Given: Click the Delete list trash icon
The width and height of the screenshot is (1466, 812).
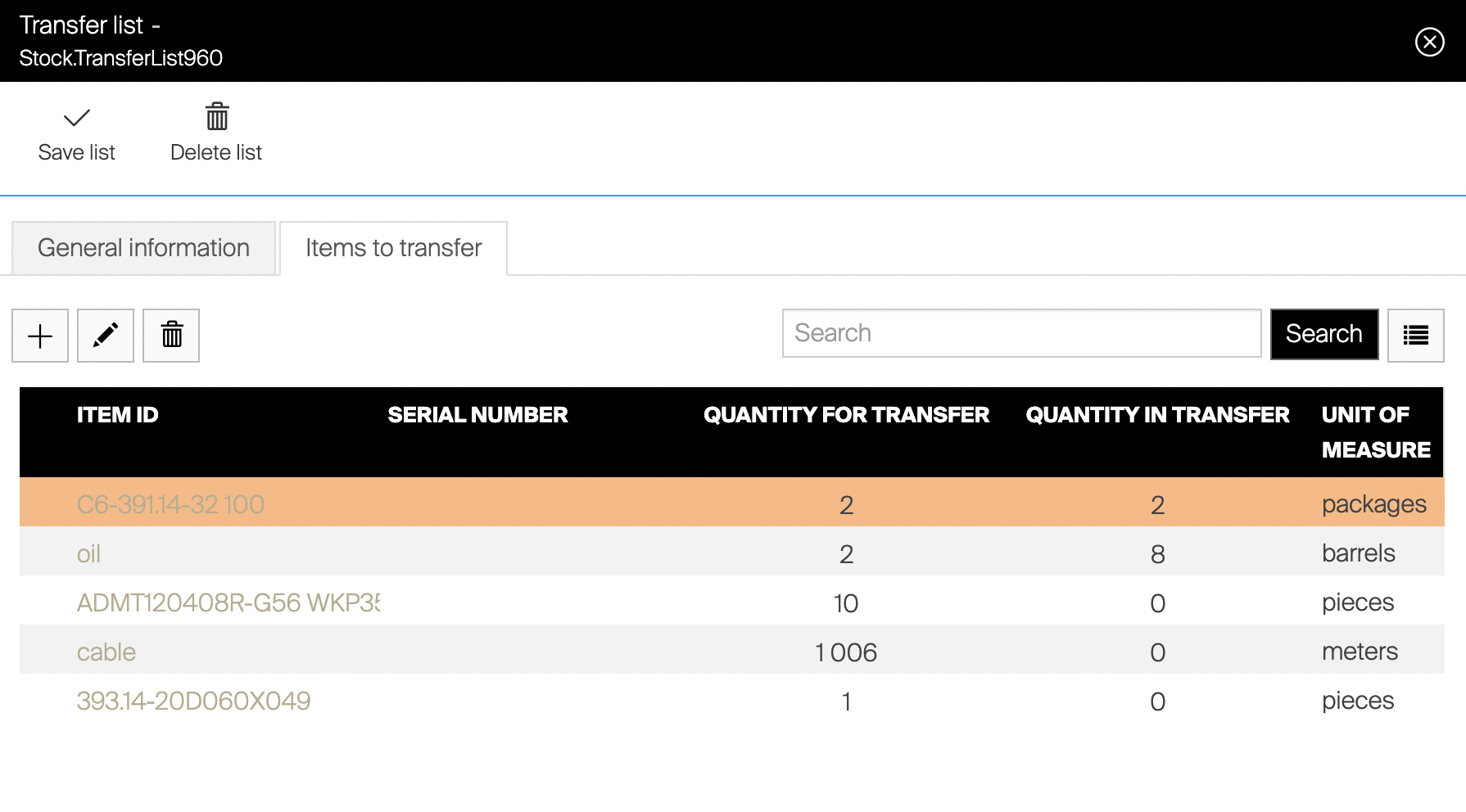Looking at the screenshot, I should tap(217, 117).
